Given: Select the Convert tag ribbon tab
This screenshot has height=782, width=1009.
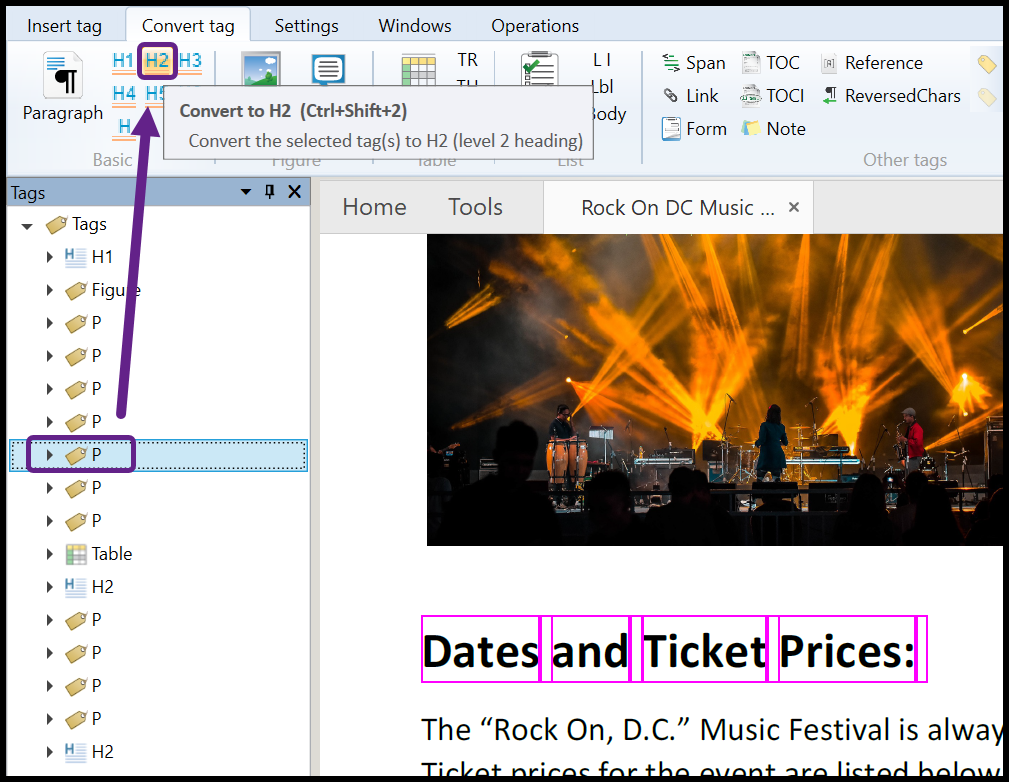Looking at the screenshot, I should click(188, 26).
